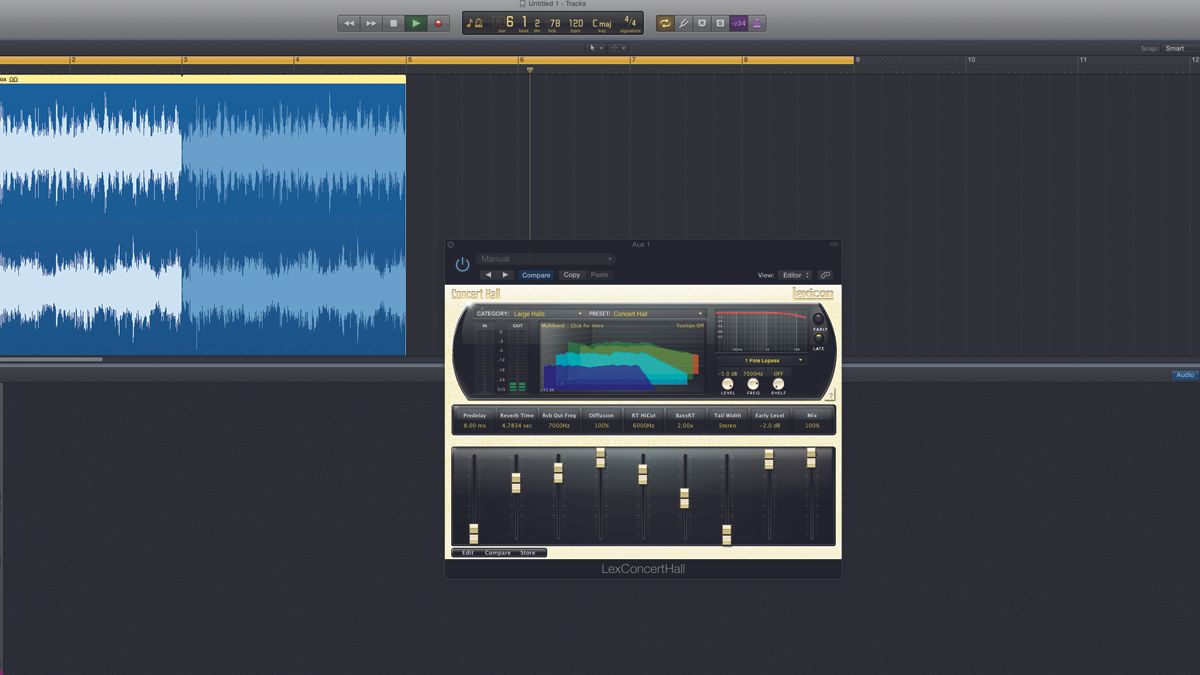Open the Snap: Smart menu

tap(1175, 47)
